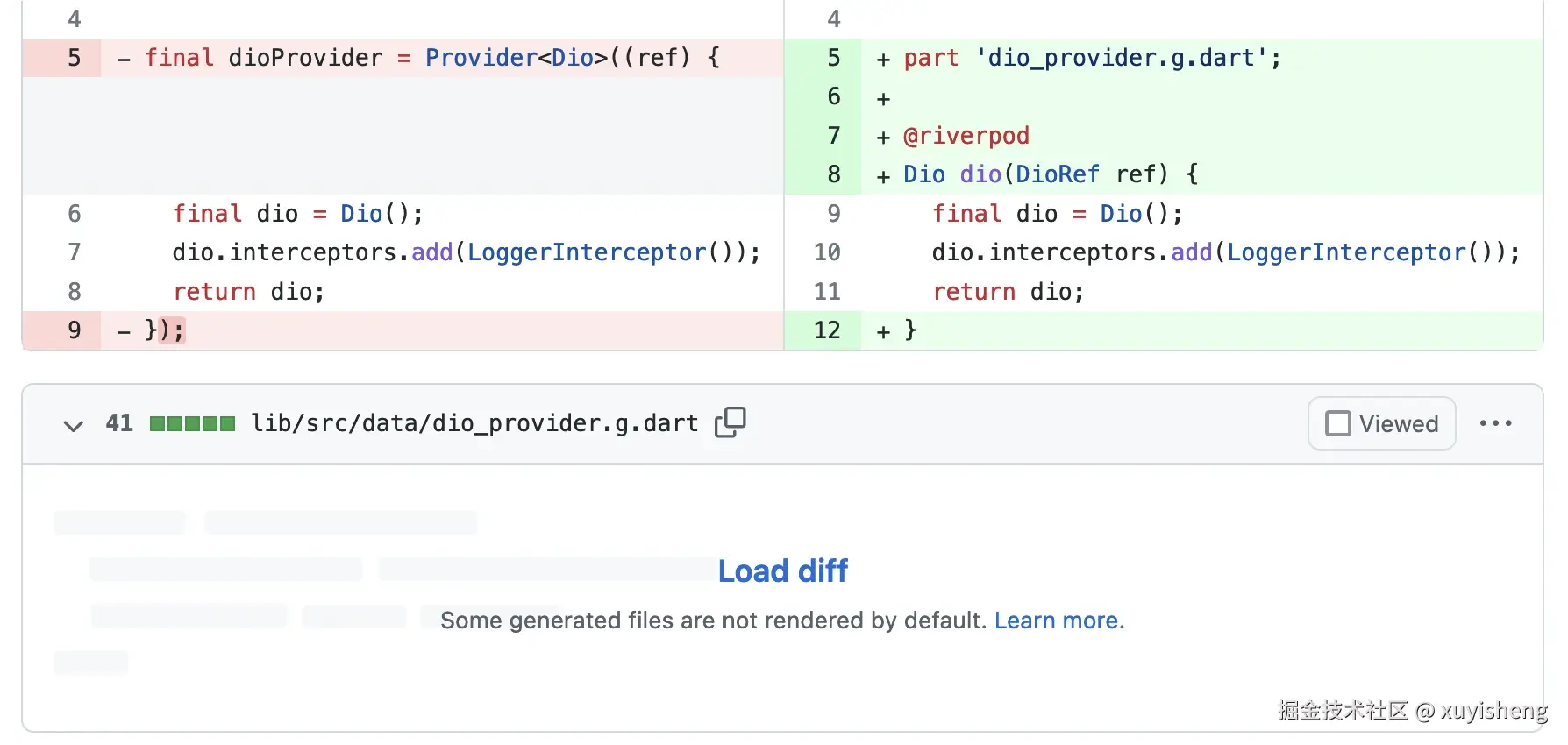The image size is (1568, 745).
Task: Click the Load diff button
Action: coord(782,571)
